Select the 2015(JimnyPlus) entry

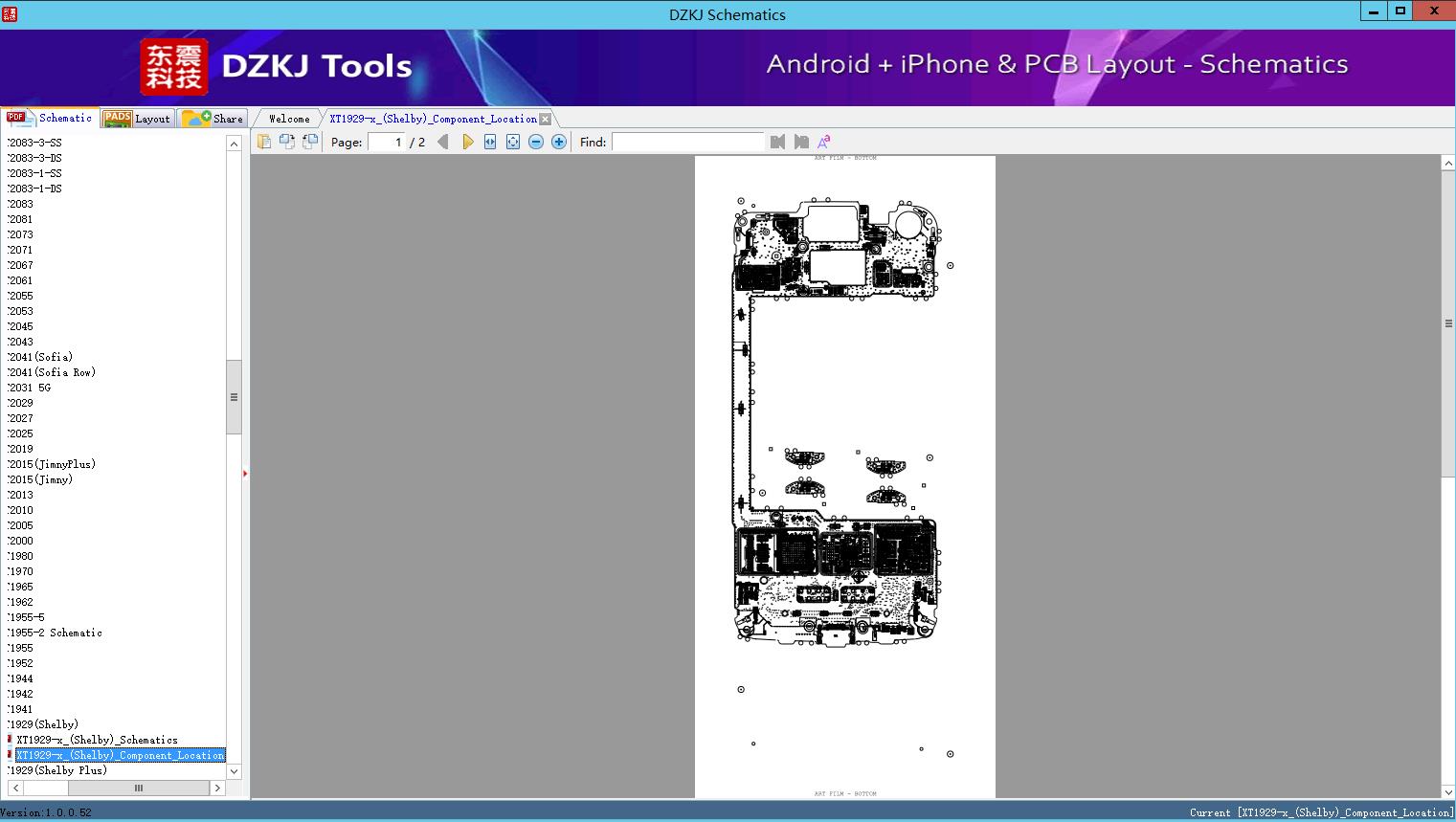point(52,464)
